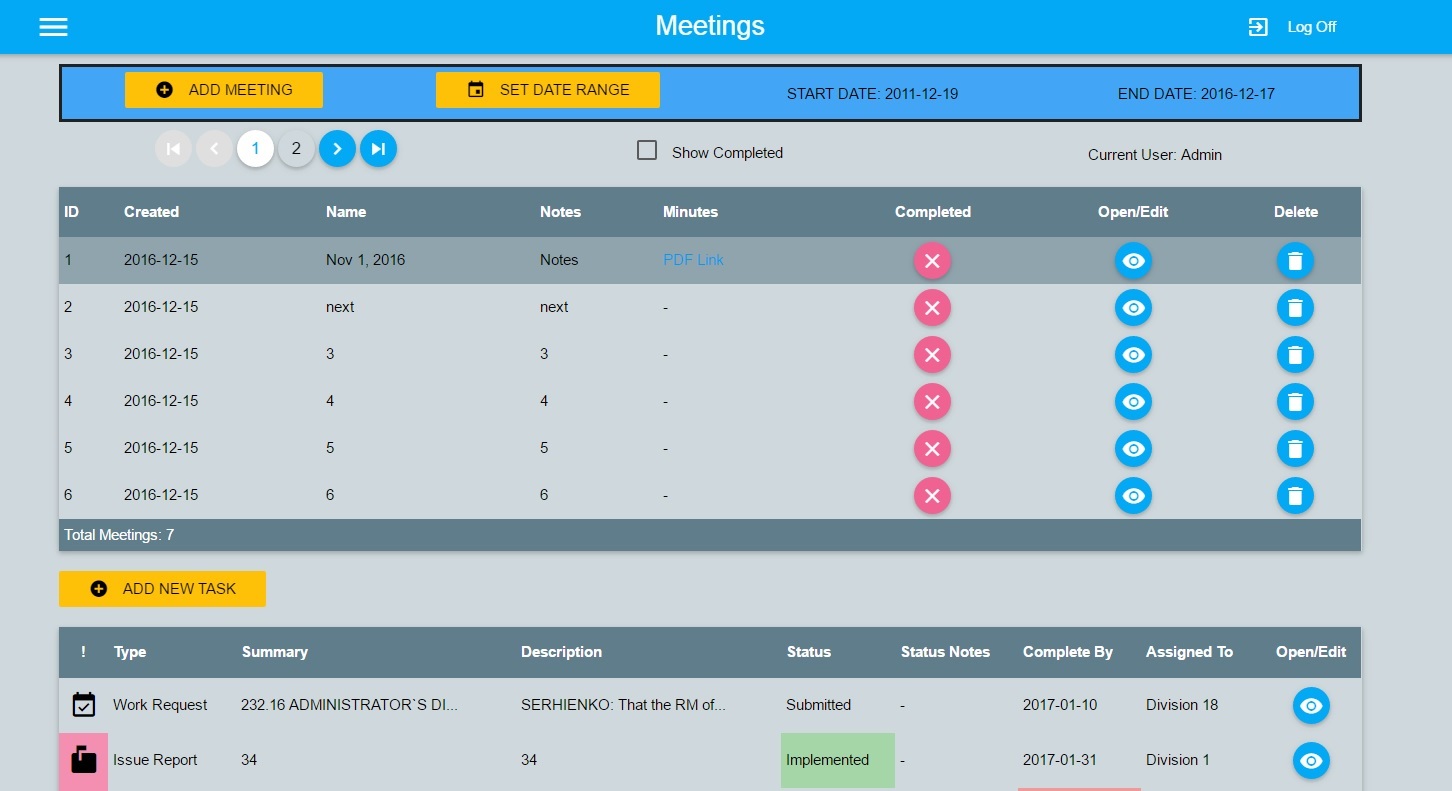Screen dimensions: 1452x791
Task: Delete meeting ID 6 with trash icon
Action: tap(1295, 496)
